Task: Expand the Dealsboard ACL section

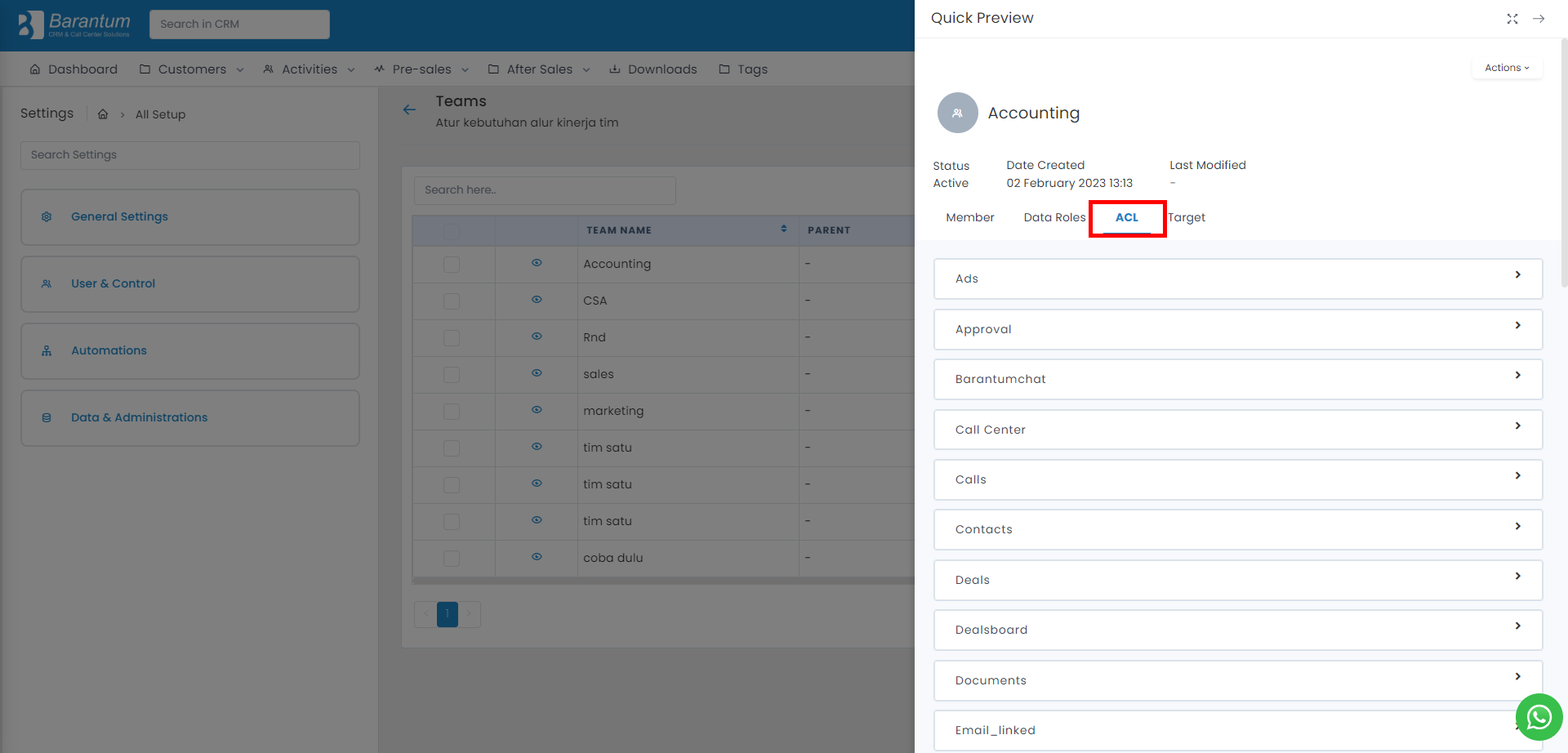Action: coord(1238,630)
